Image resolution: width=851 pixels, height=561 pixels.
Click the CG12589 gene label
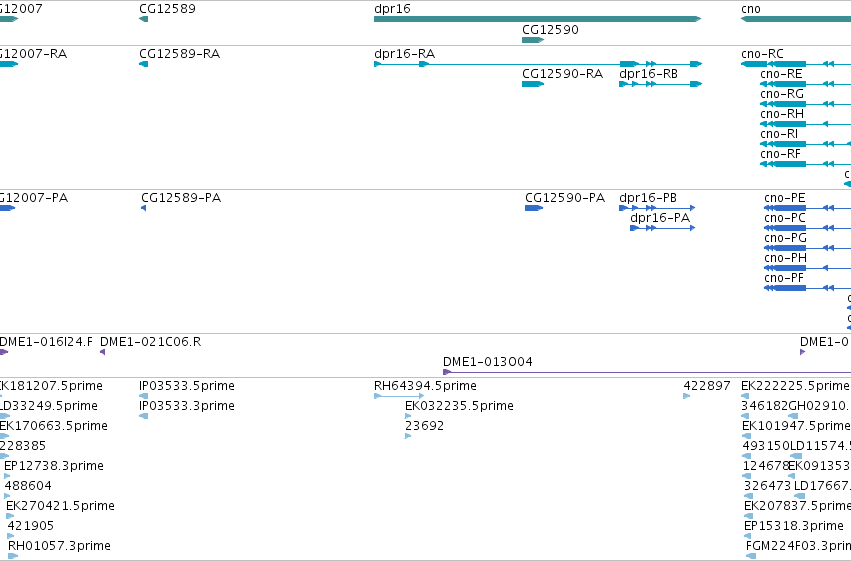click(x=167, y=9)
